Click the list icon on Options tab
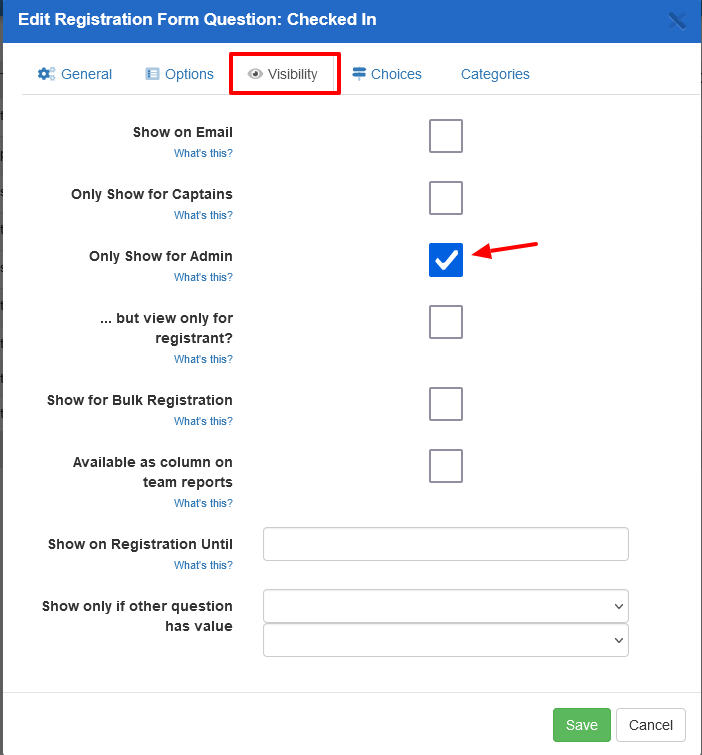The image size is (702, 755). click(x=153, y=74)
